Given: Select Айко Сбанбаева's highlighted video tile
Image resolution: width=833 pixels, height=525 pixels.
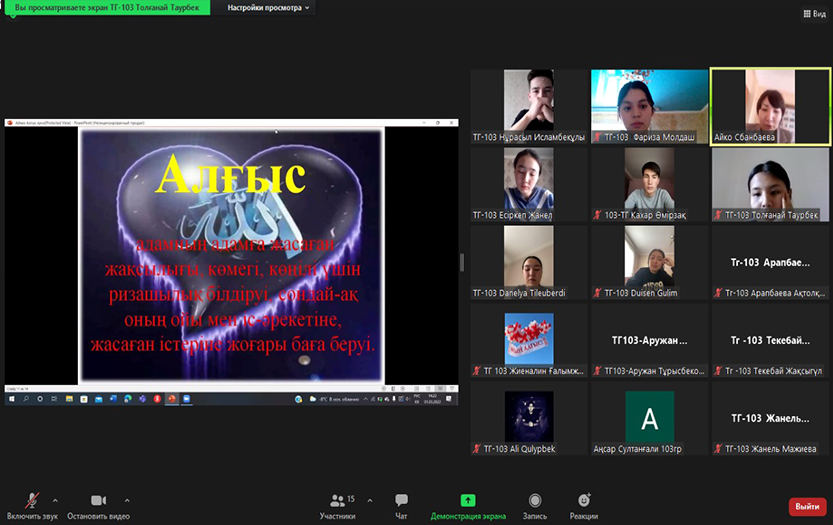Looking at the screenshot, I should [768, 106].
